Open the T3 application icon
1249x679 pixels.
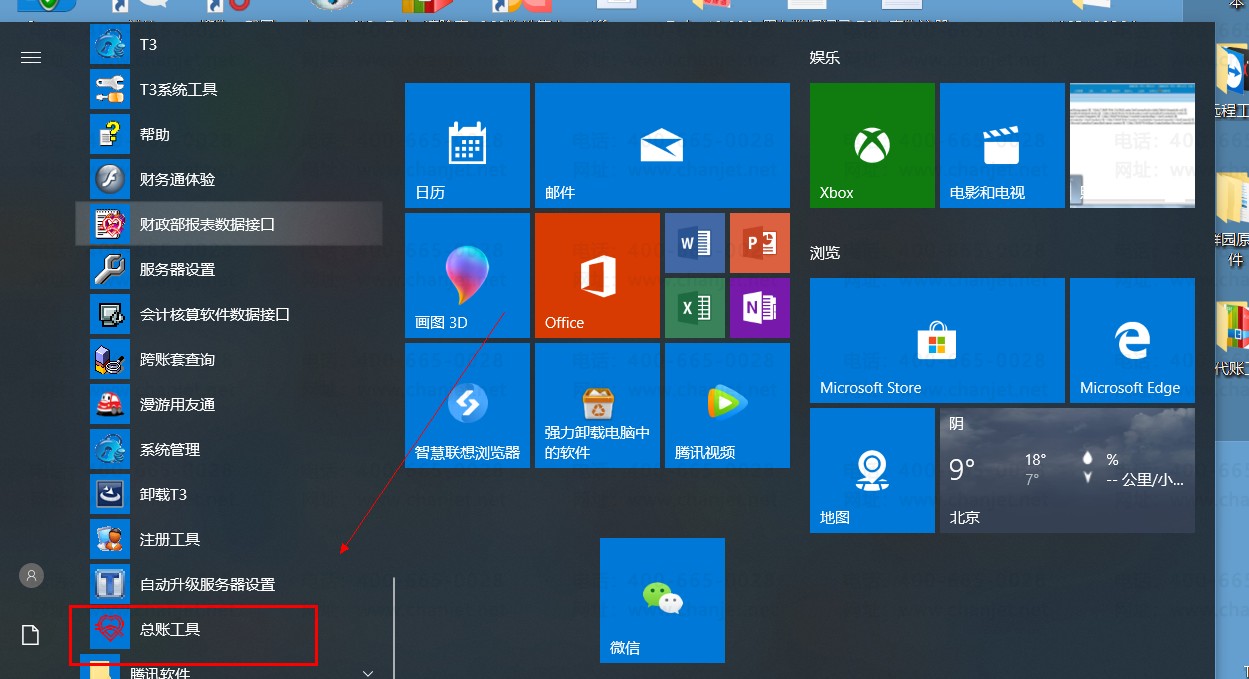[x=110, y=45]
